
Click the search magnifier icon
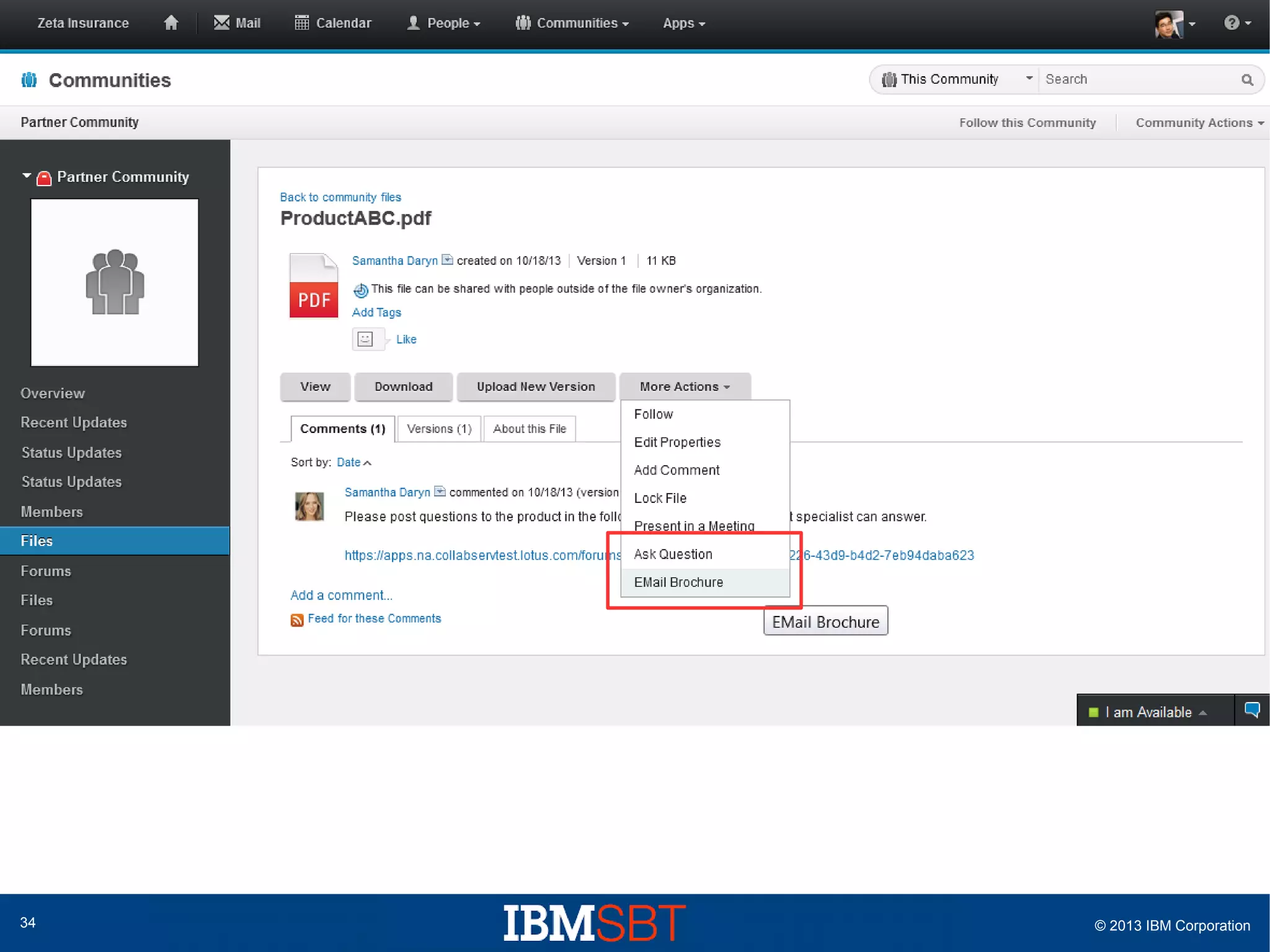pos(1247,79)
